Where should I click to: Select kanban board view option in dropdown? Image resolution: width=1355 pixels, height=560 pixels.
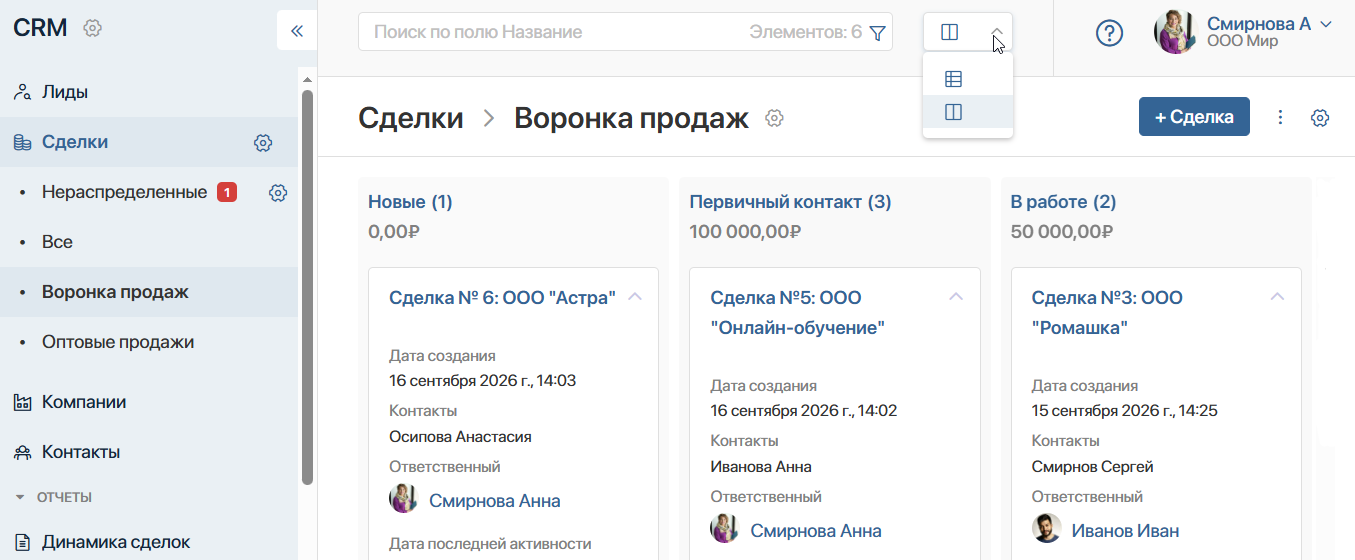tap(953, 112)
